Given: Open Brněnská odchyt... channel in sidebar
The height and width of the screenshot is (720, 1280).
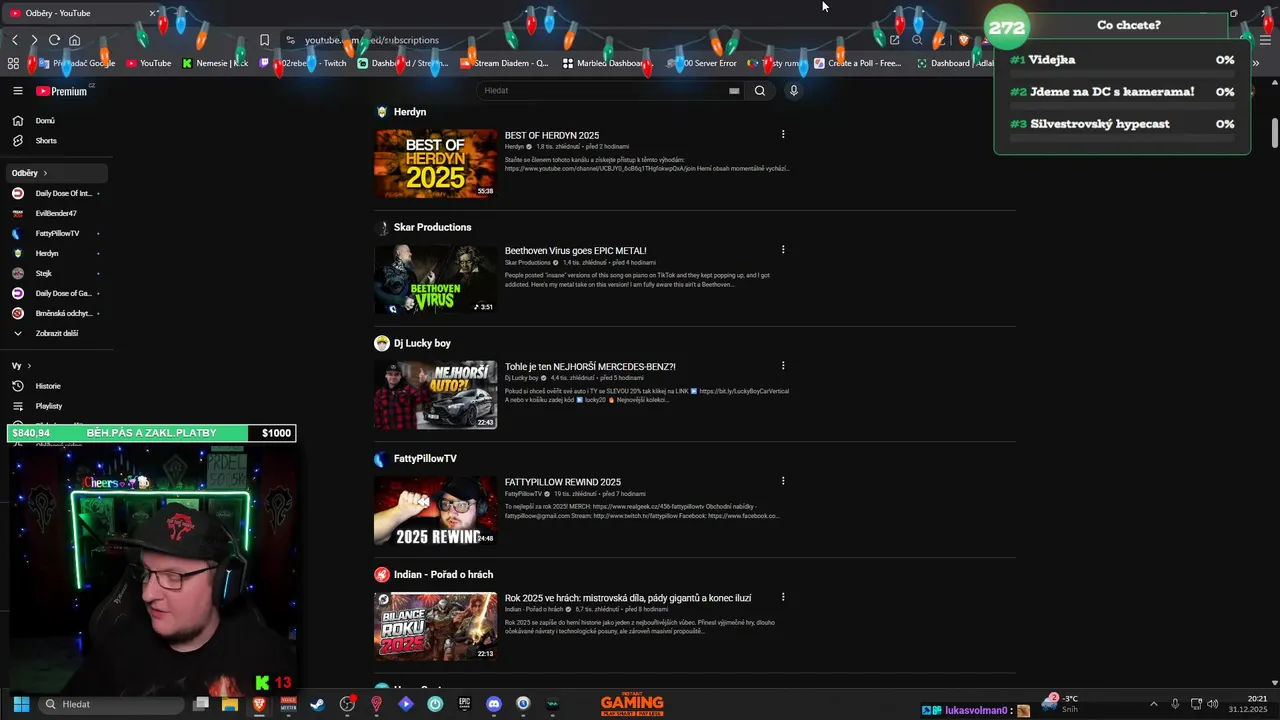Looking at the screenshot, I should coord(55,313).
